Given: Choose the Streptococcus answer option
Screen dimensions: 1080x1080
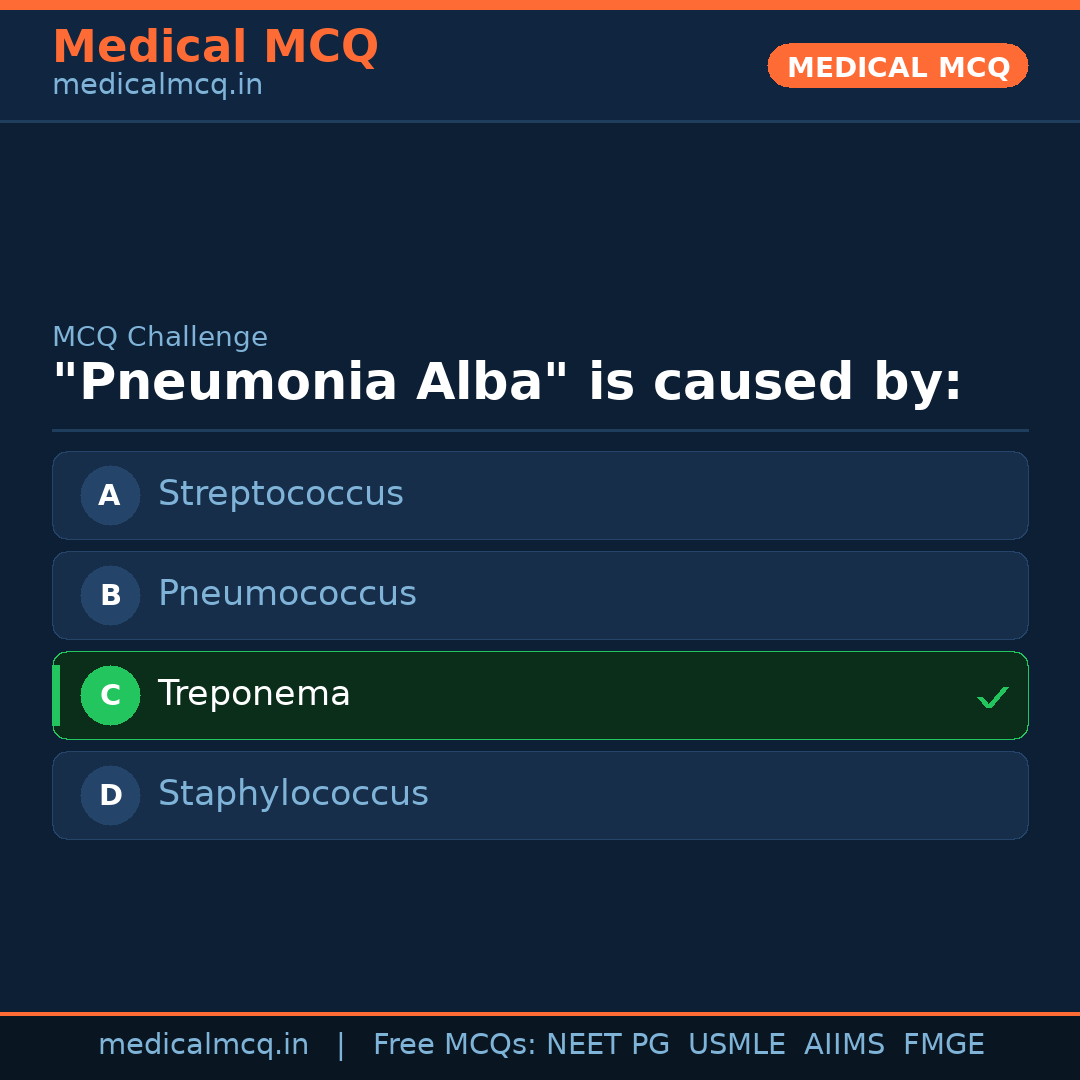Looking at the screenshot, I should click(x=540, y=495).
